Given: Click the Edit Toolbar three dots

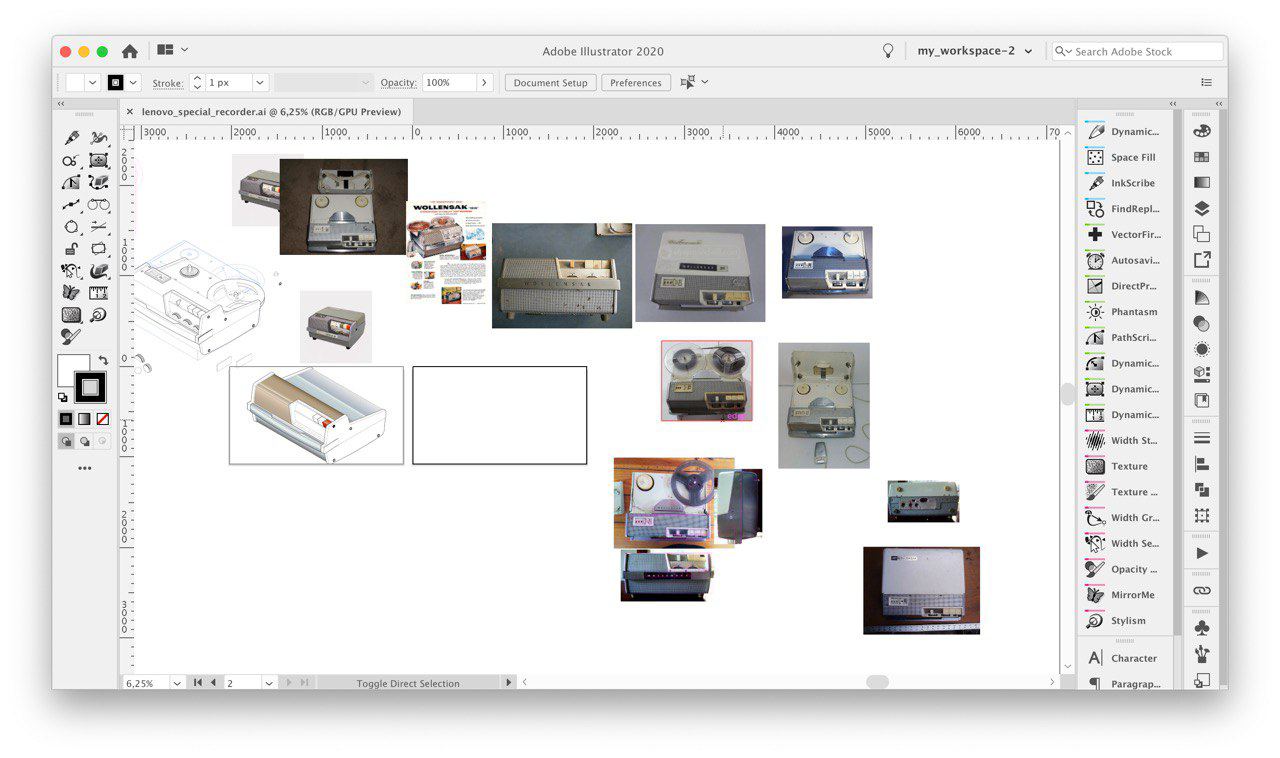Looking at the screenshot, I should [84, 468].
